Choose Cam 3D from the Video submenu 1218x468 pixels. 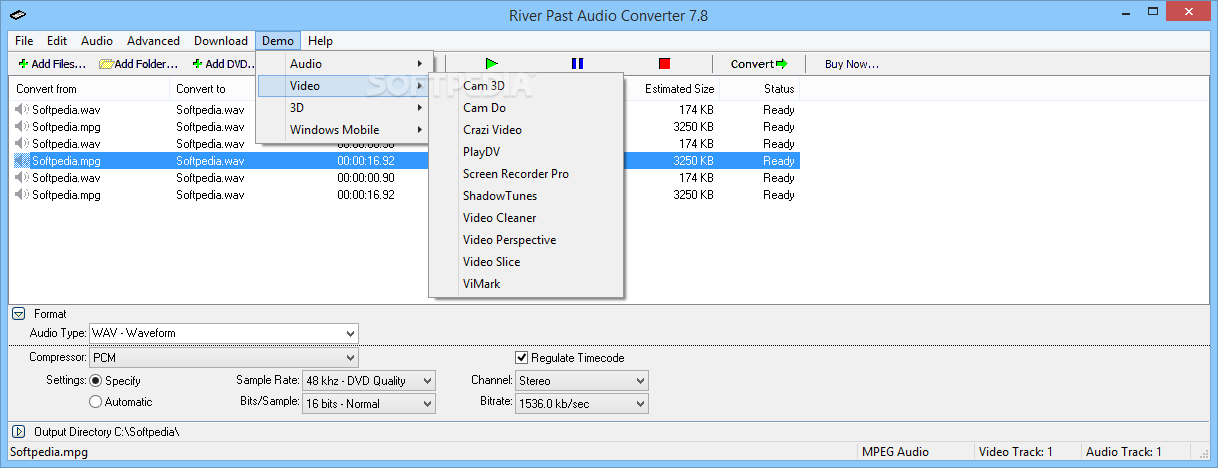point(526,86)
